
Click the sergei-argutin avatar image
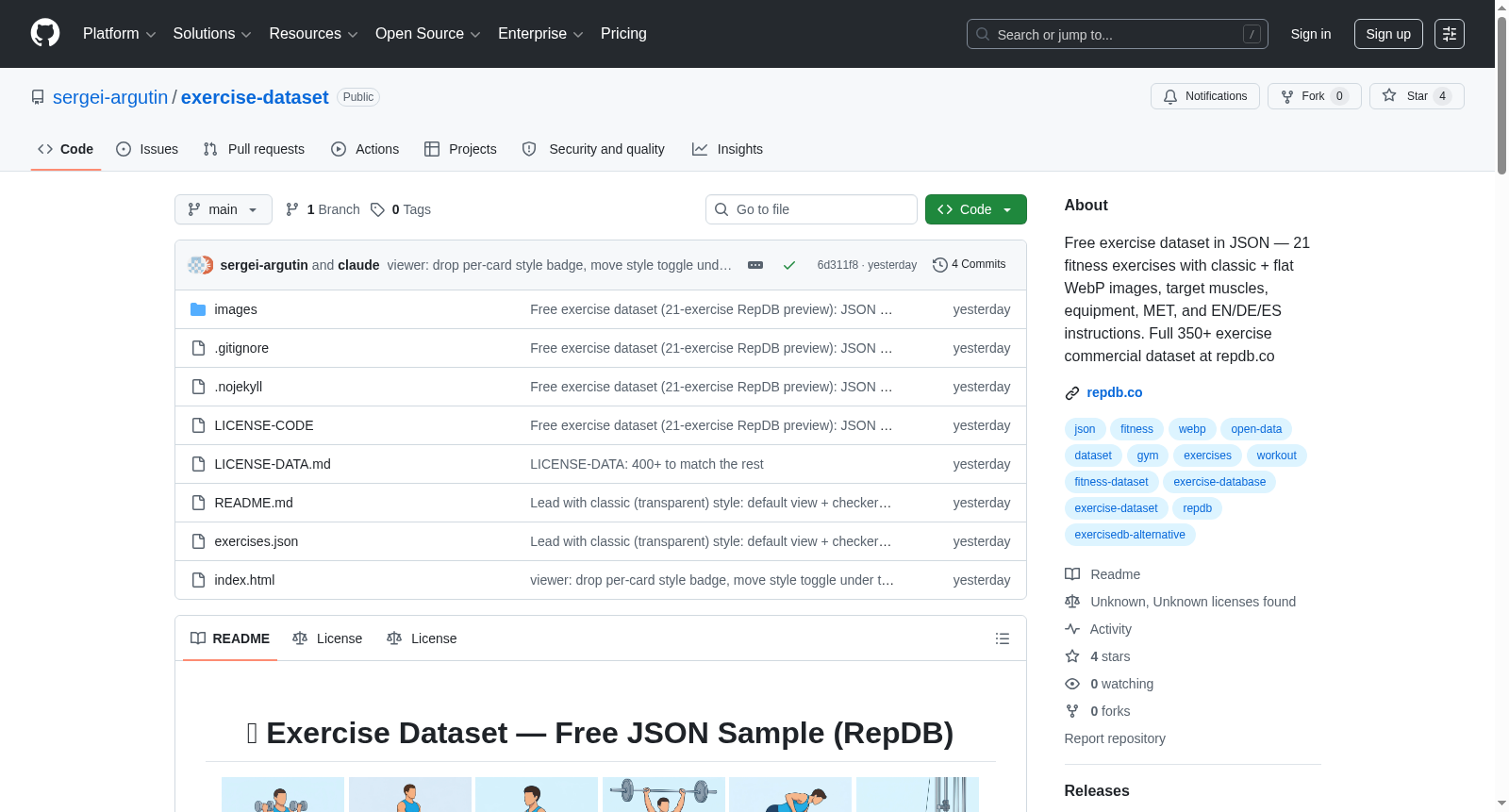click(195, 265)
